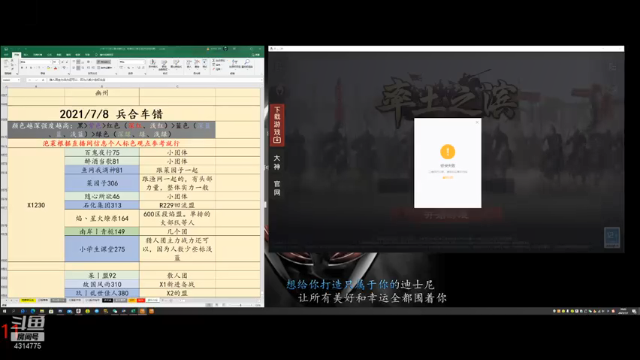Click the taskbar search magnifier icon

pos(13,311)
